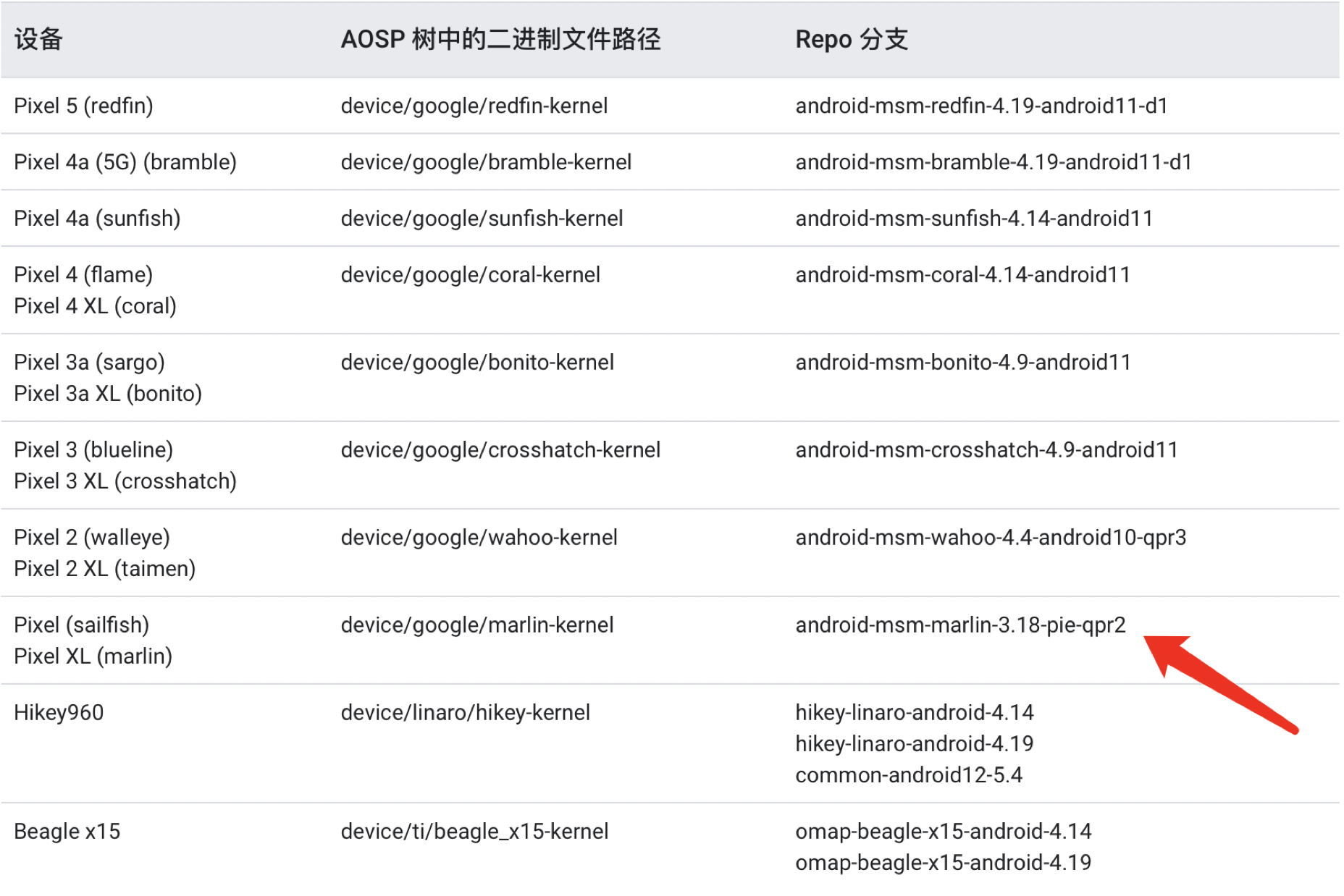Viewport: 1344px width, 896px height.
Task: Select 'hikey-linaro-android-4.14' branch text
Action: tap(915, 714)
